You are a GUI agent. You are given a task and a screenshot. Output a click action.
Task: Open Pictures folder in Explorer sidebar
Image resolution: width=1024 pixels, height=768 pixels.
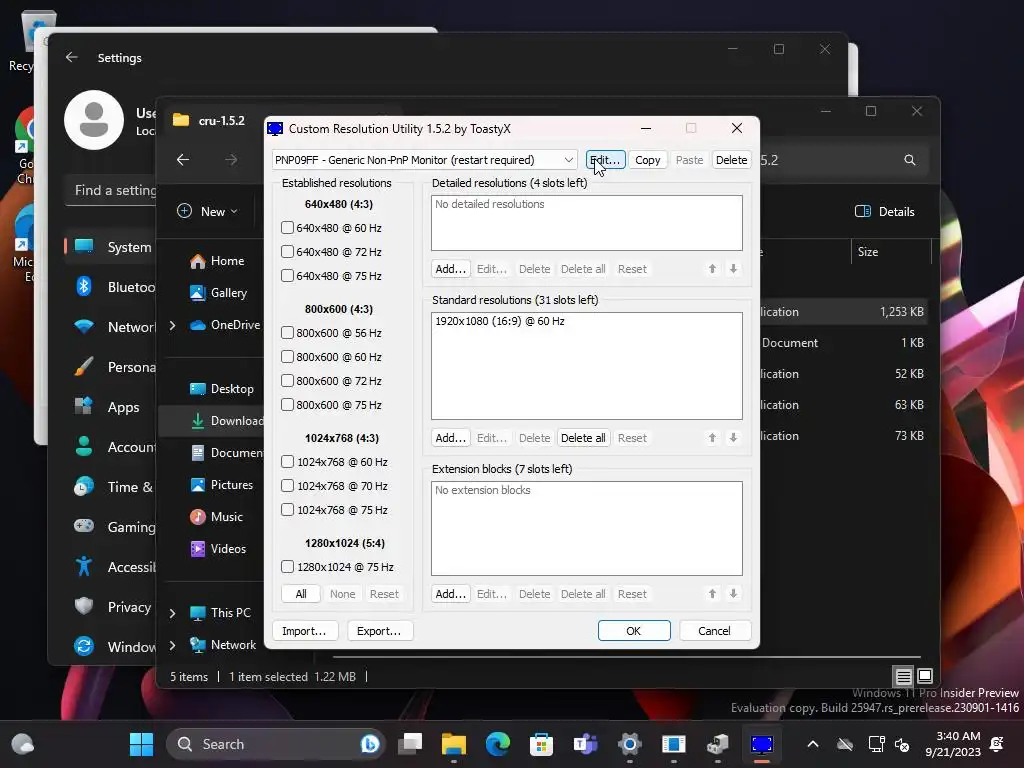pyautogui.click(x=222, y=485)
